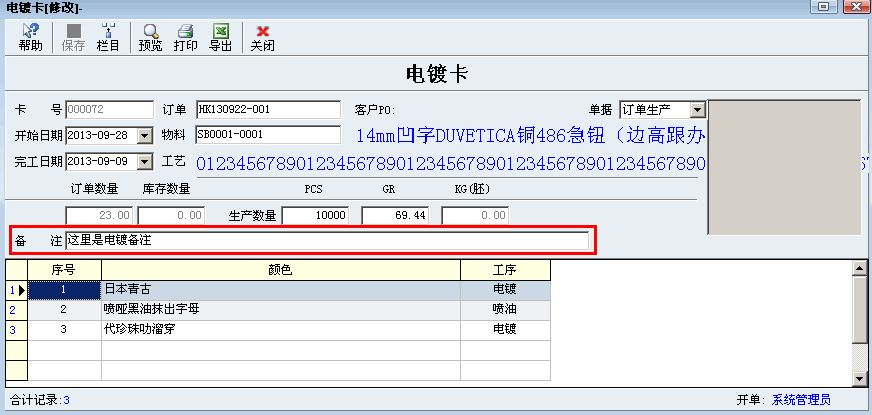Click the 订单 field HK130922-001
The image size is (872, 415).
(268, 110)
